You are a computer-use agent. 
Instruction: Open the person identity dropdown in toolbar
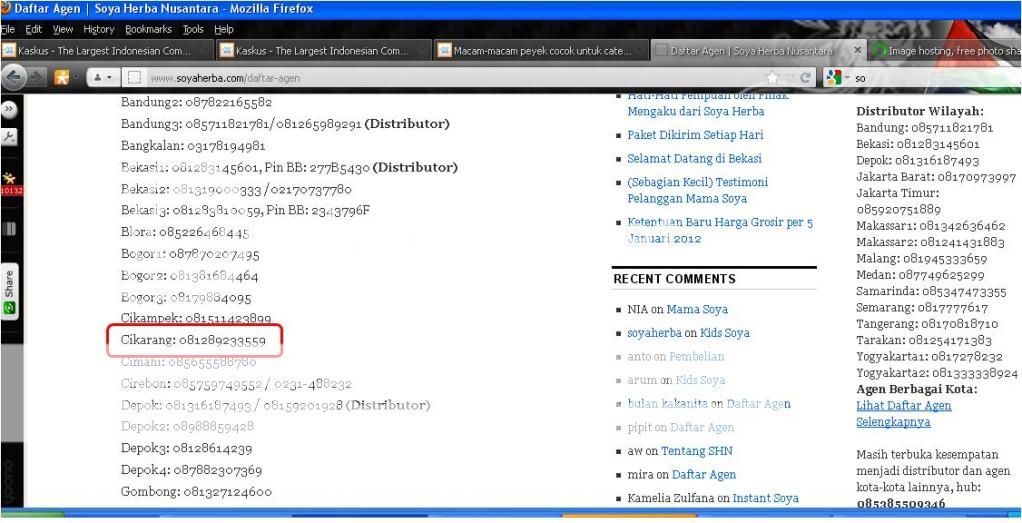coord(102,78)
